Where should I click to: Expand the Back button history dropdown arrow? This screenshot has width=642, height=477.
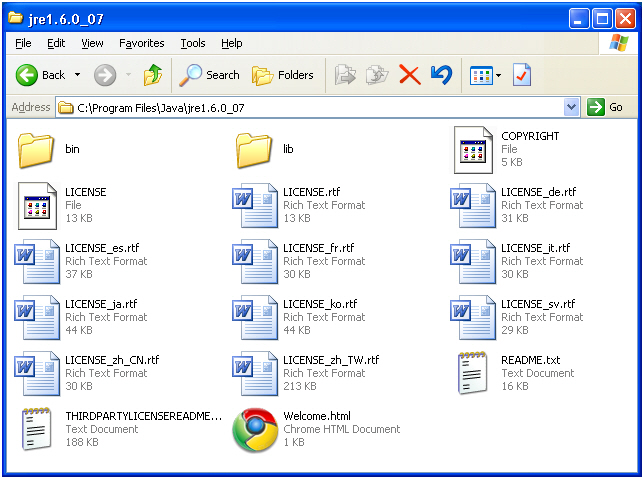click(x=78, y=75)
